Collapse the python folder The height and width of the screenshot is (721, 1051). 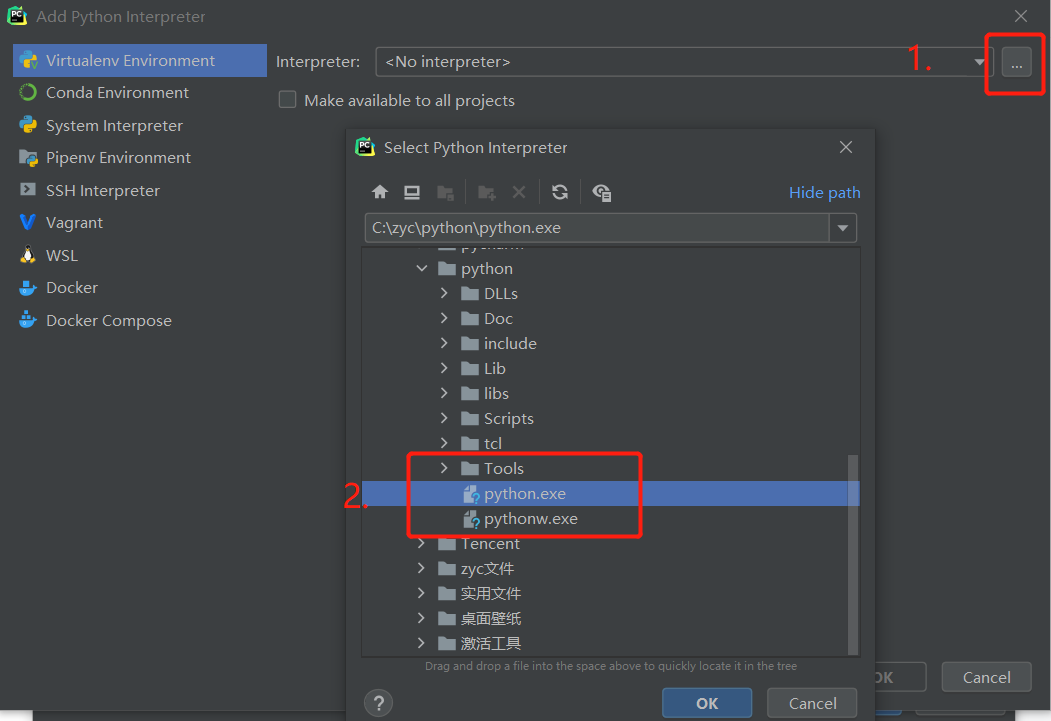pyautogui.click(x=422, y=268)
